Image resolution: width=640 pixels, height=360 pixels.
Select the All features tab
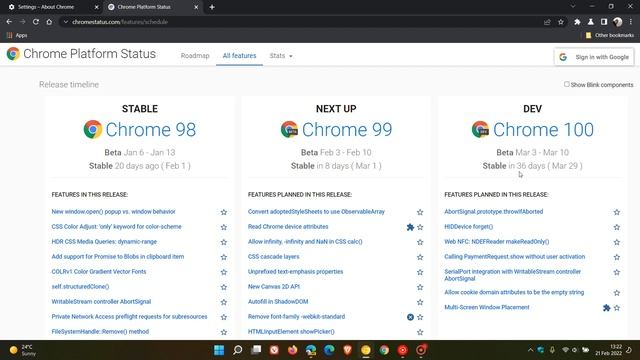tap(240, 56)
